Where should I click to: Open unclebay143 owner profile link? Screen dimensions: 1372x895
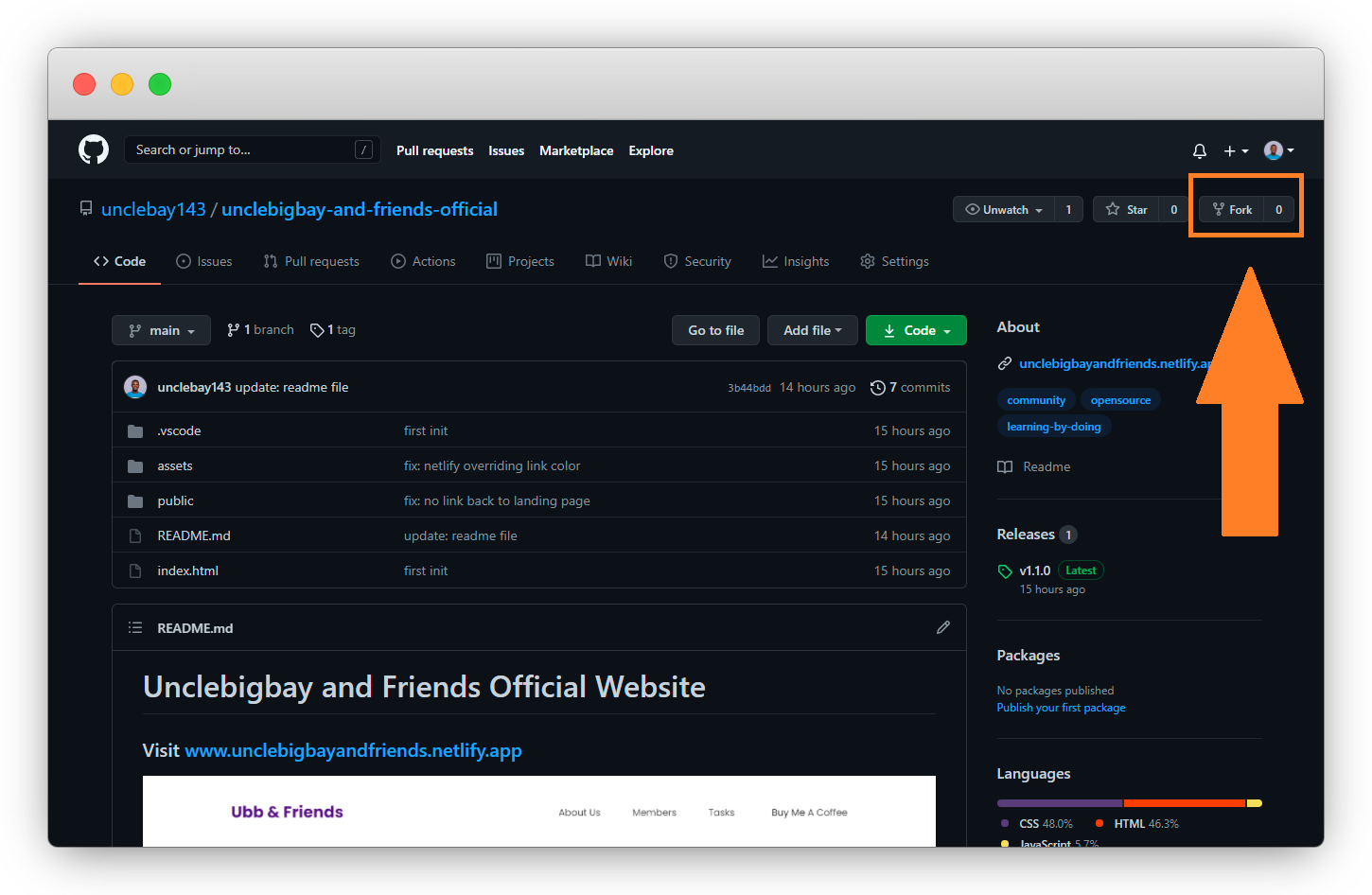click(153, 209)
